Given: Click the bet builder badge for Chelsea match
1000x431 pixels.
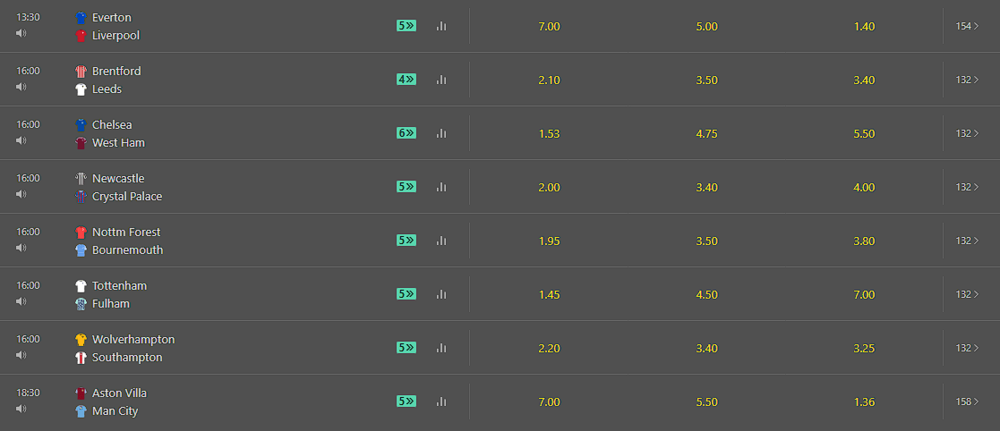Looking at the screenshot, I should pos(406,133).
